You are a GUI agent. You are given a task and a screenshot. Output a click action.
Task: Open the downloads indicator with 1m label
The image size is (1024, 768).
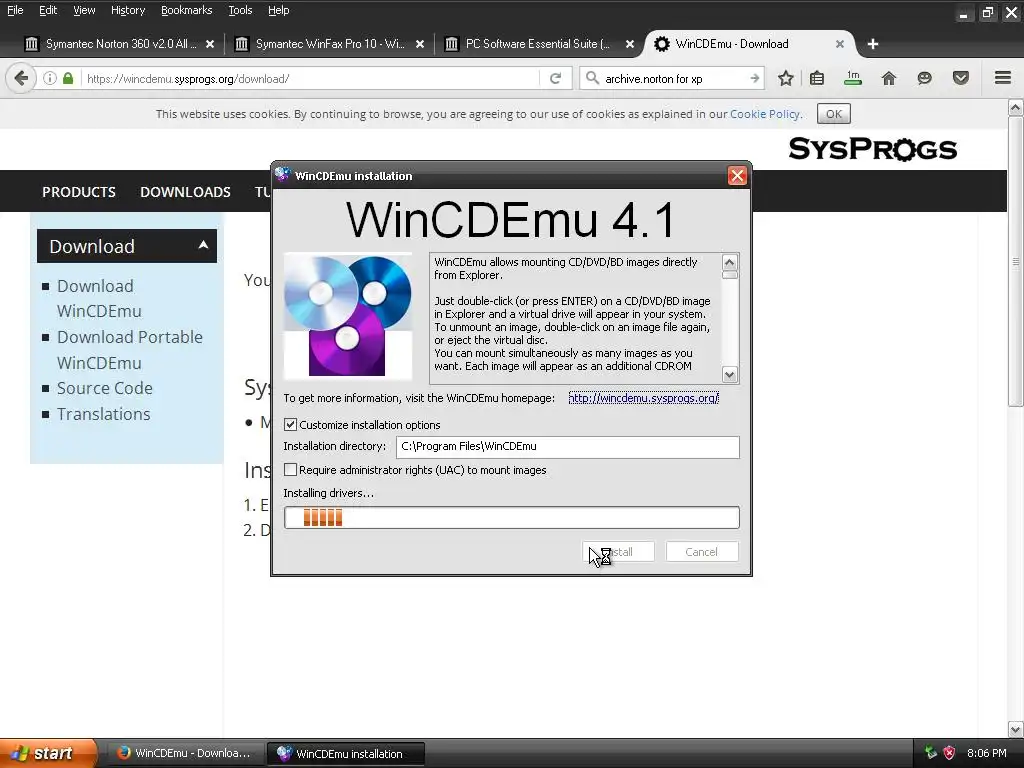[853, 78]
